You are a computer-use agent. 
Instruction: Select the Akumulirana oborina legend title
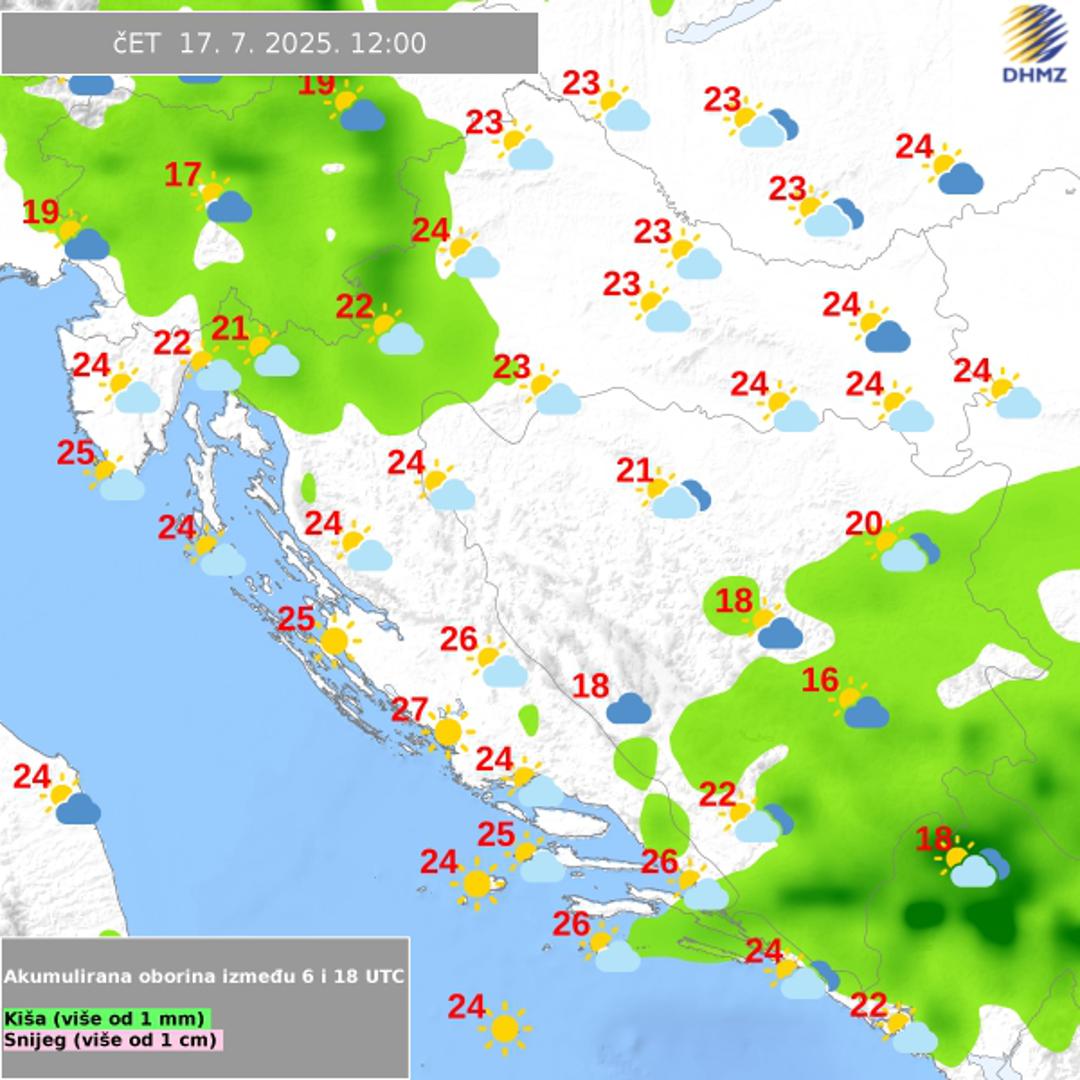coord(205,976)
